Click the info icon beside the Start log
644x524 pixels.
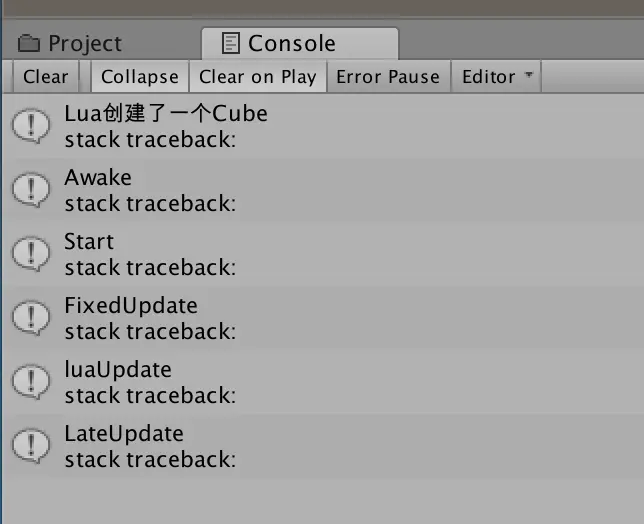pos(31,254)
